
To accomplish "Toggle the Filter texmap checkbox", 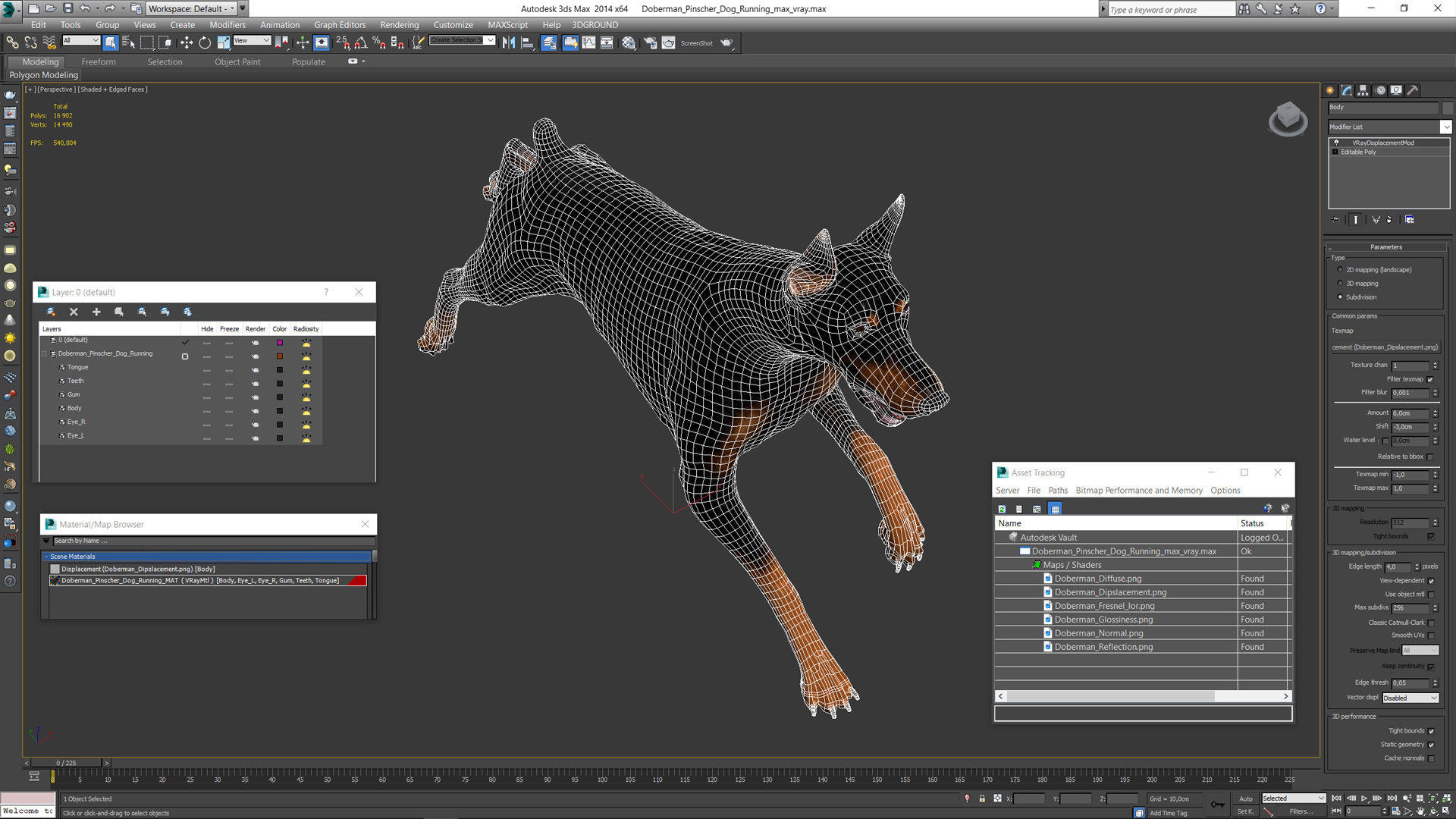I will [x=1430, y=379].
